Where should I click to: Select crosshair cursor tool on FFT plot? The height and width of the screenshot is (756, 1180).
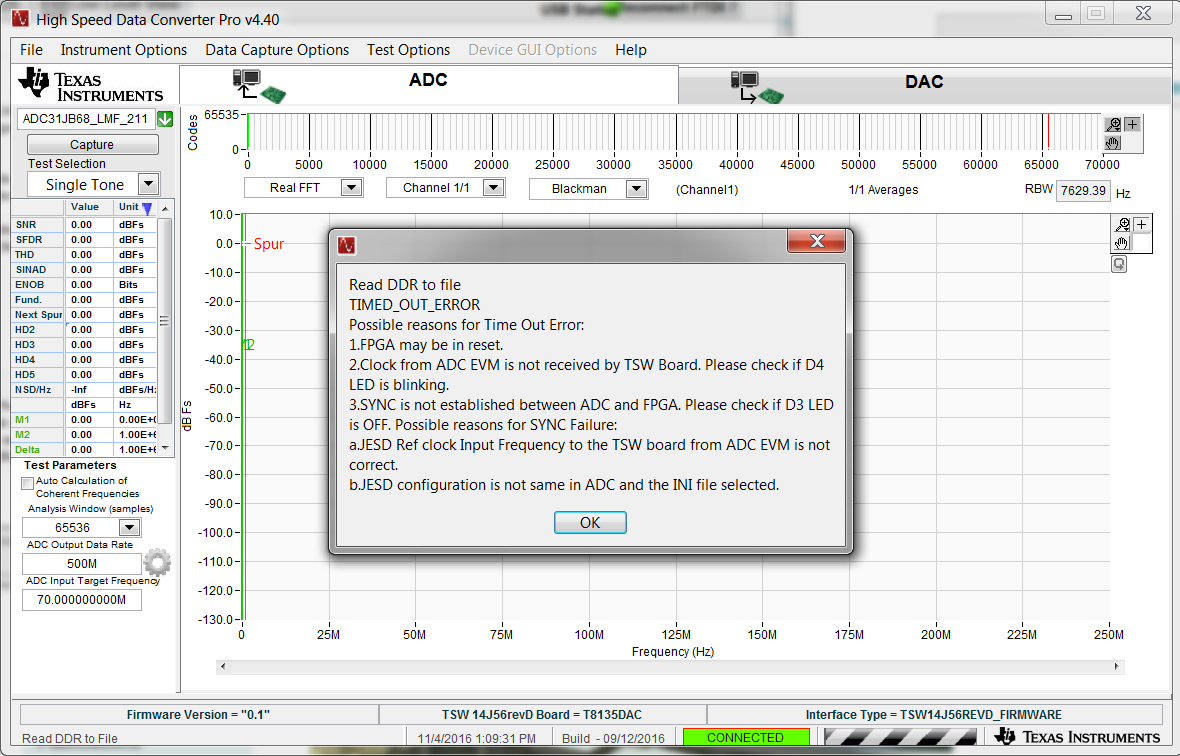(1142, 225)
